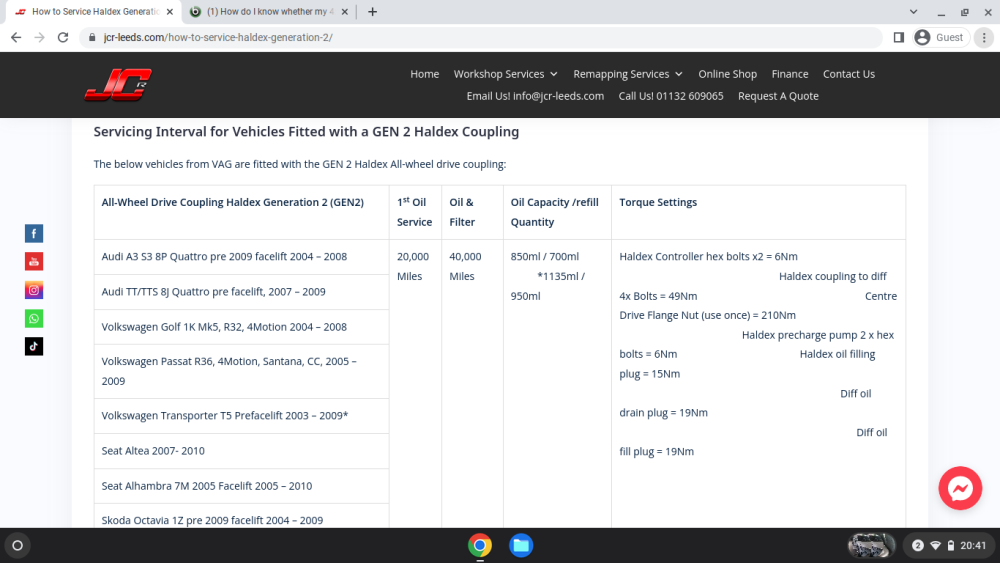This screenshot has height=563, width=1000.
Task: Click the Wi-Fi icon in system tray
Action: coord(936,546)
